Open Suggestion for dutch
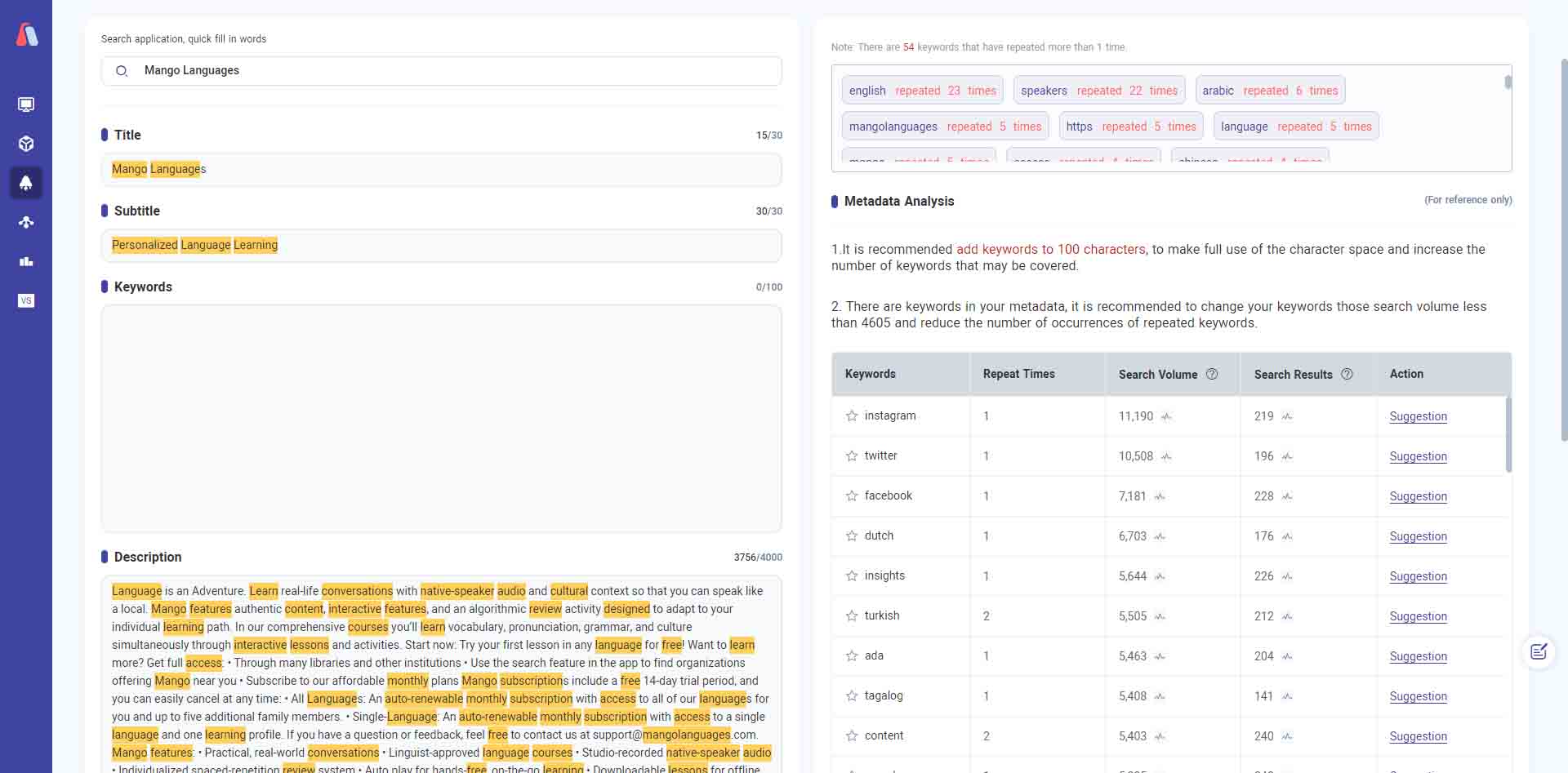This screenshot has height=773, width=1568. pyautogui.click(x=1418, y=536)
